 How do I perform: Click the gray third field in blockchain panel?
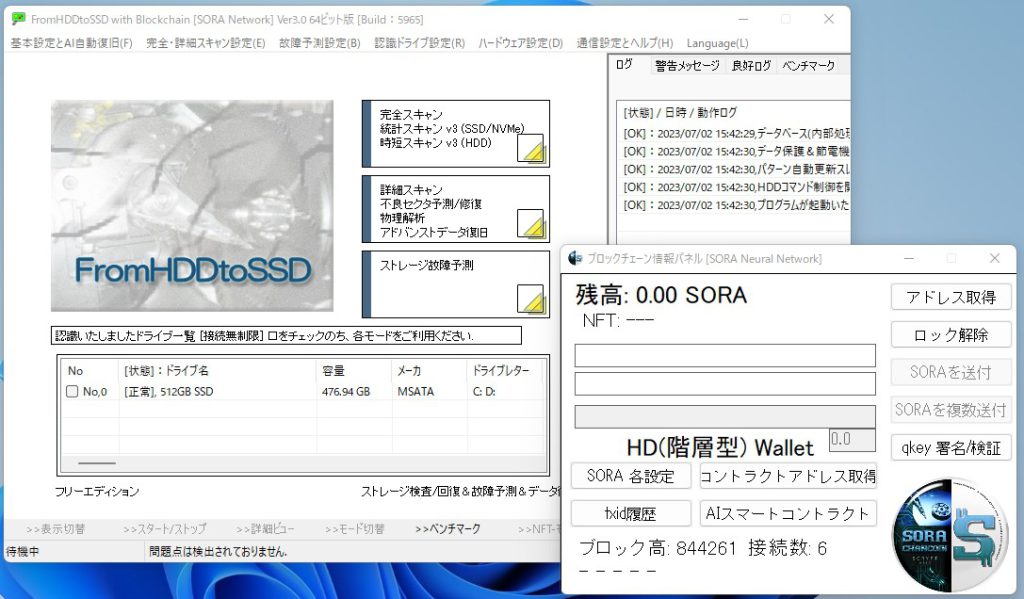[725, 417]
